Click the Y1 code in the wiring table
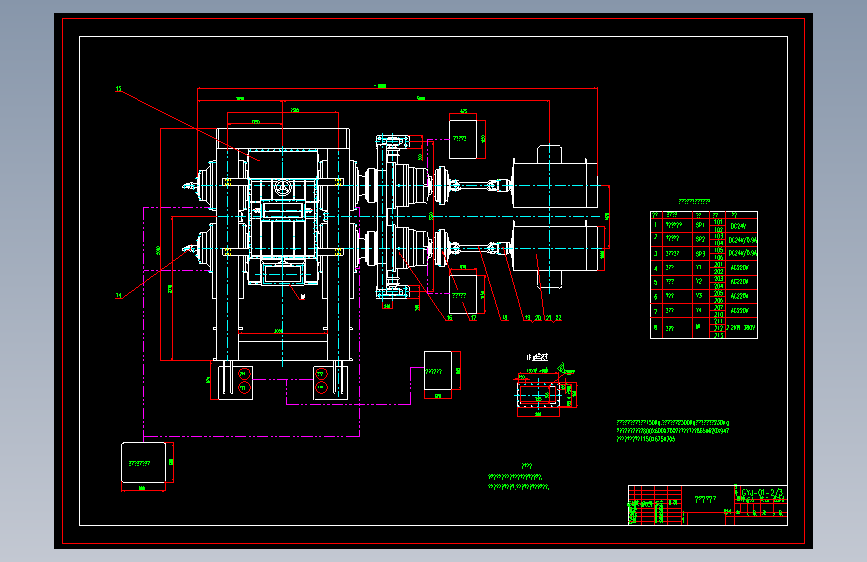Screen dimensions: 867x562 [698, 267]
